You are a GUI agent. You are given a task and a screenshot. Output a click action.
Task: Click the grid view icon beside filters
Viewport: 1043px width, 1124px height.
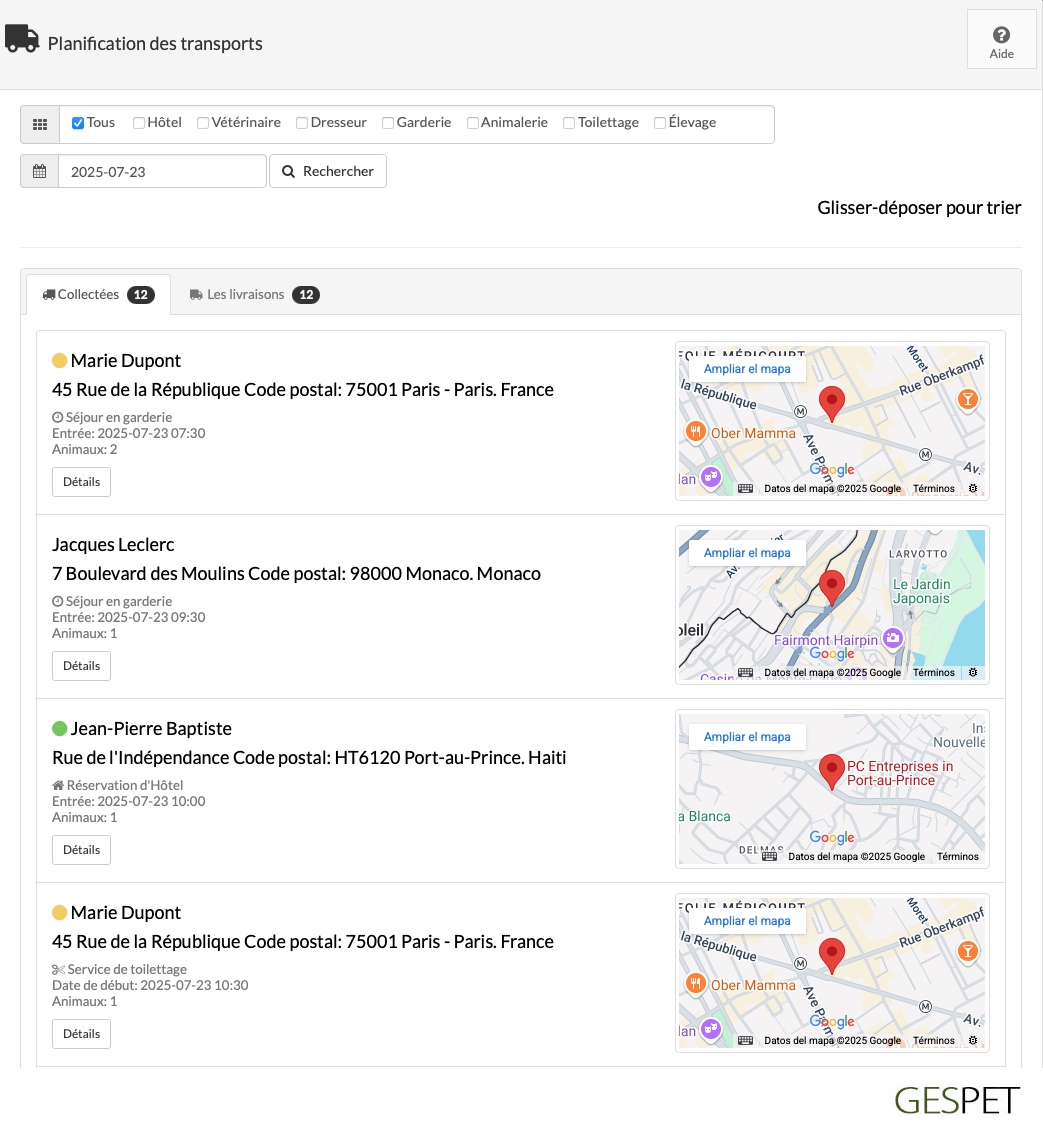[x=40, y=124]
